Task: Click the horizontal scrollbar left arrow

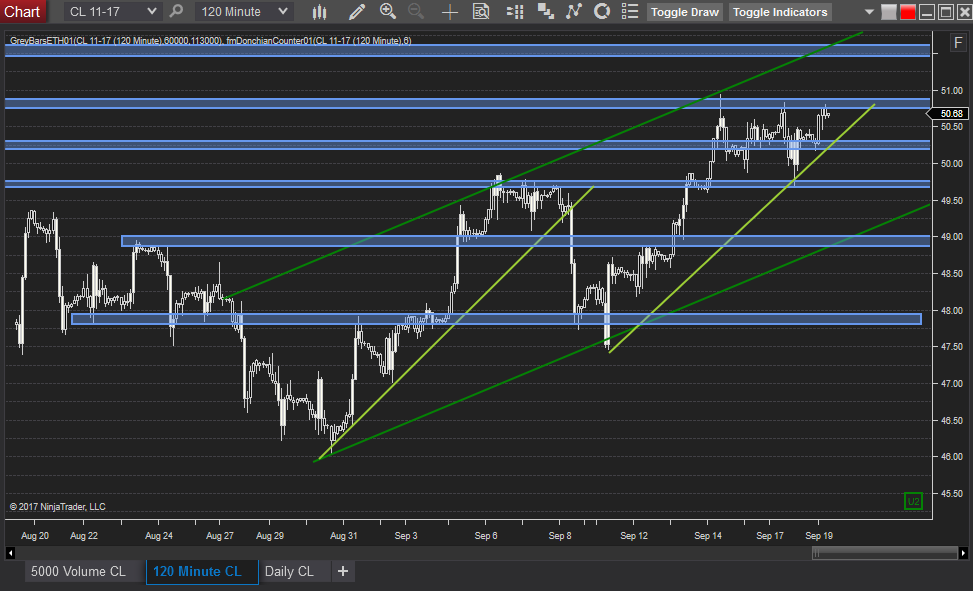Action: point(10,553)
